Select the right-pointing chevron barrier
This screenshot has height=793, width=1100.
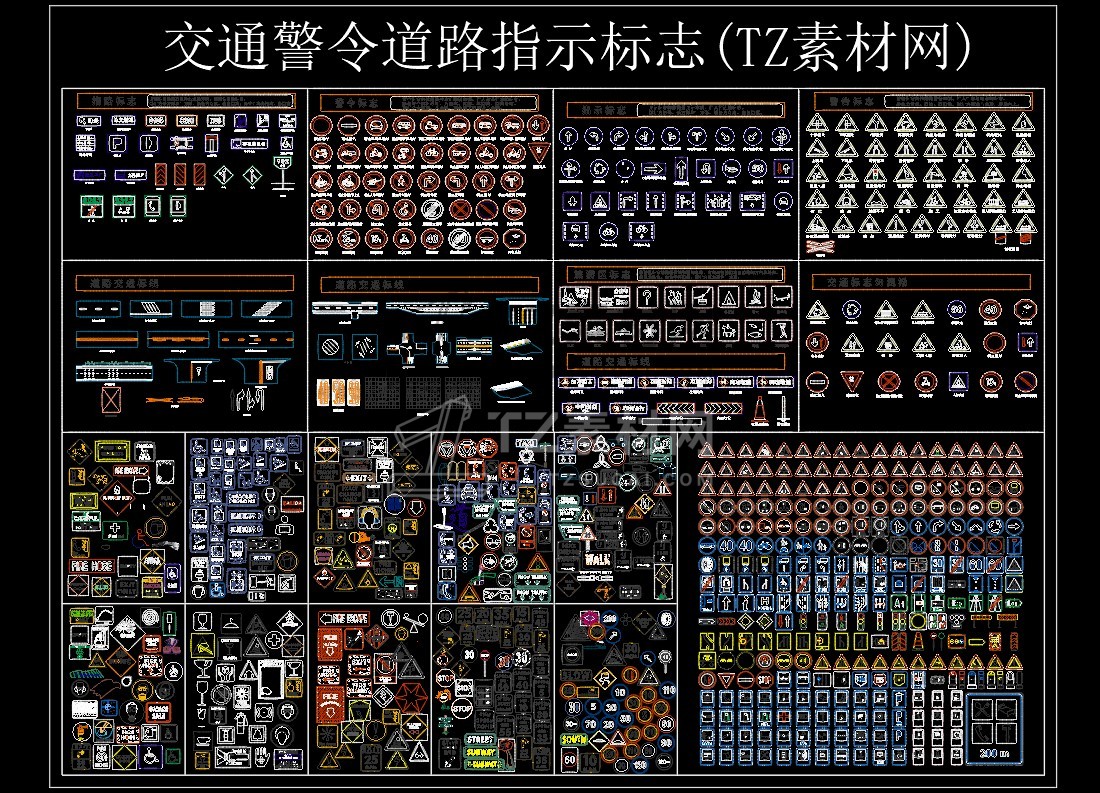723,408
